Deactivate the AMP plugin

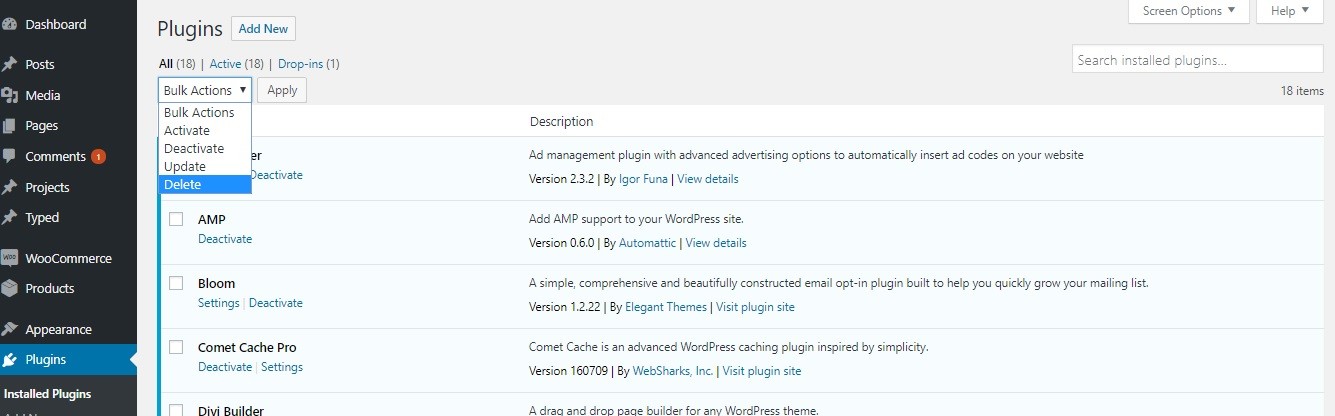[225, 239]
